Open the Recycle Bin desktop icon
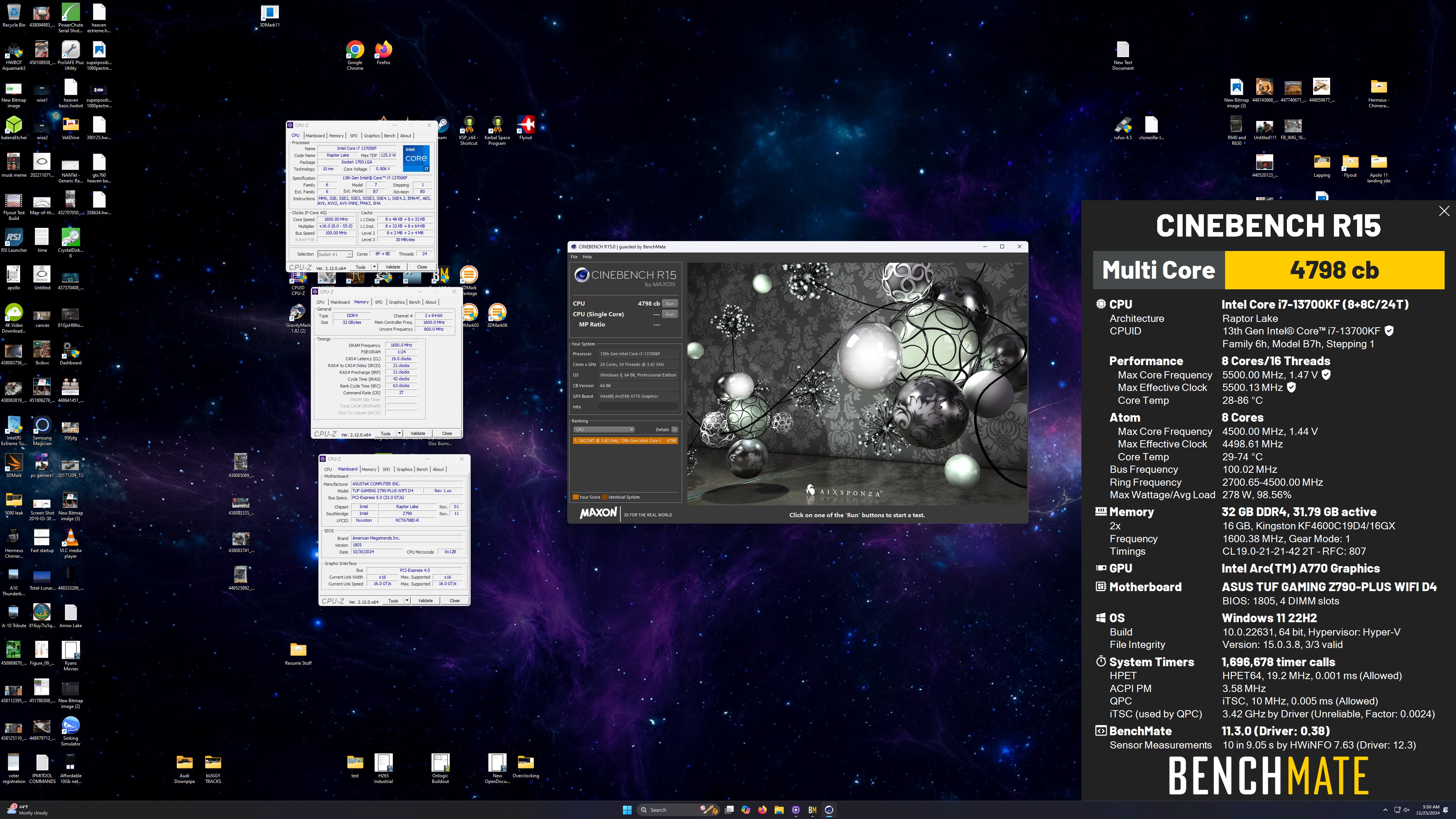 [14, 15]
